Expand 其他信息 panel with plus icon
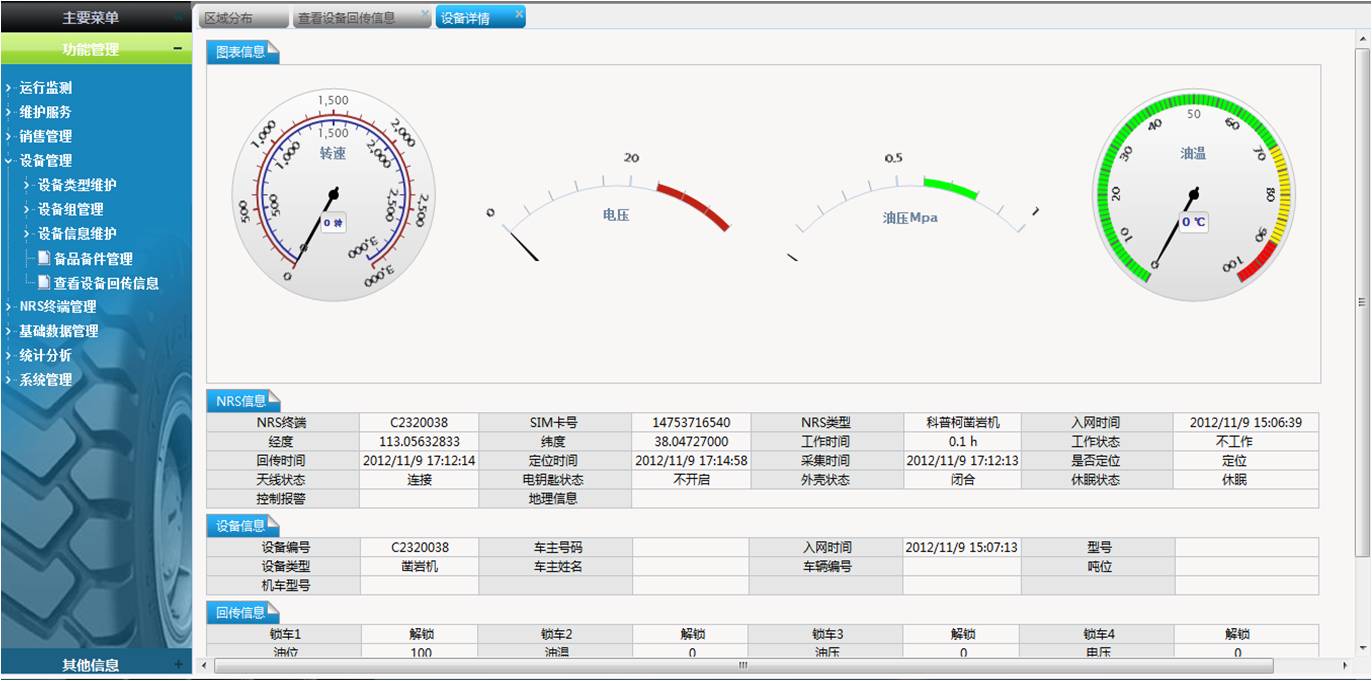 coord(178,664)
